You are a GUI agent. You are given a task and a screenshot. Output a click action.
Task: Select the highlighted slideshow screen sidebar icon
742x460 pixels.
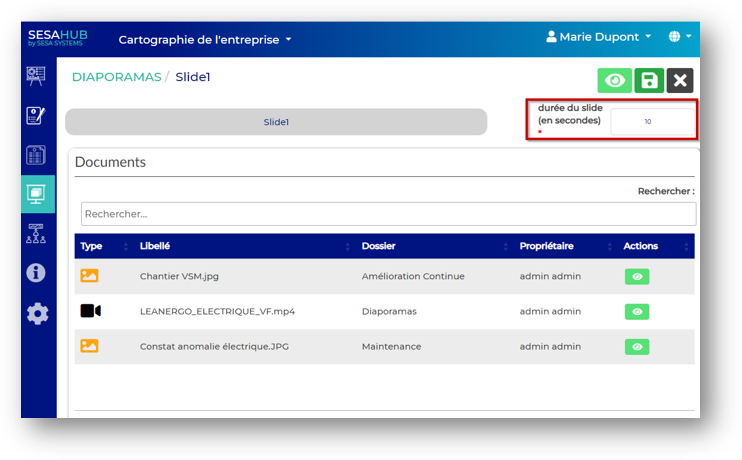pos(37,194)
